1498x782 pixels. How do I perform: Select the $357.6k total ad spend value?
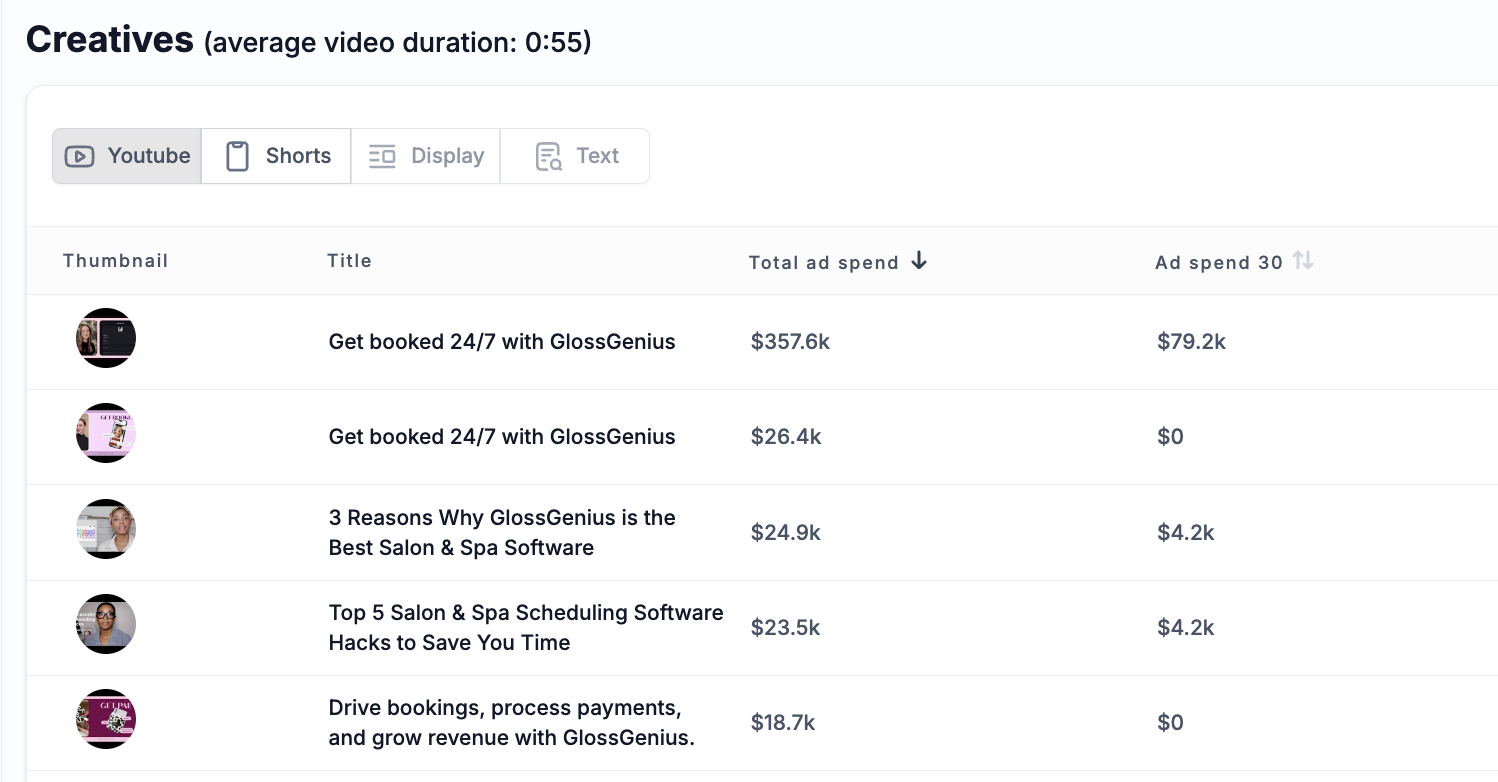tap(790, 342)
